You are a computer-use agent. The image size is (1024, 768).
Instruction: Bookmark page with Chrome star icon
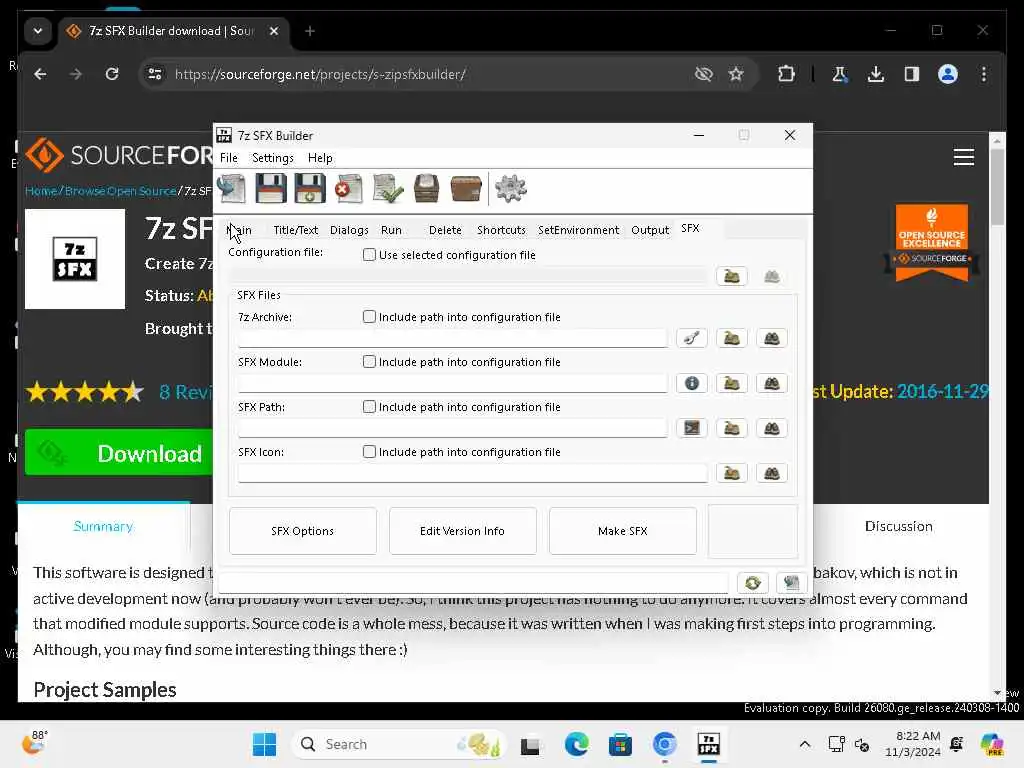click(736, 74)
